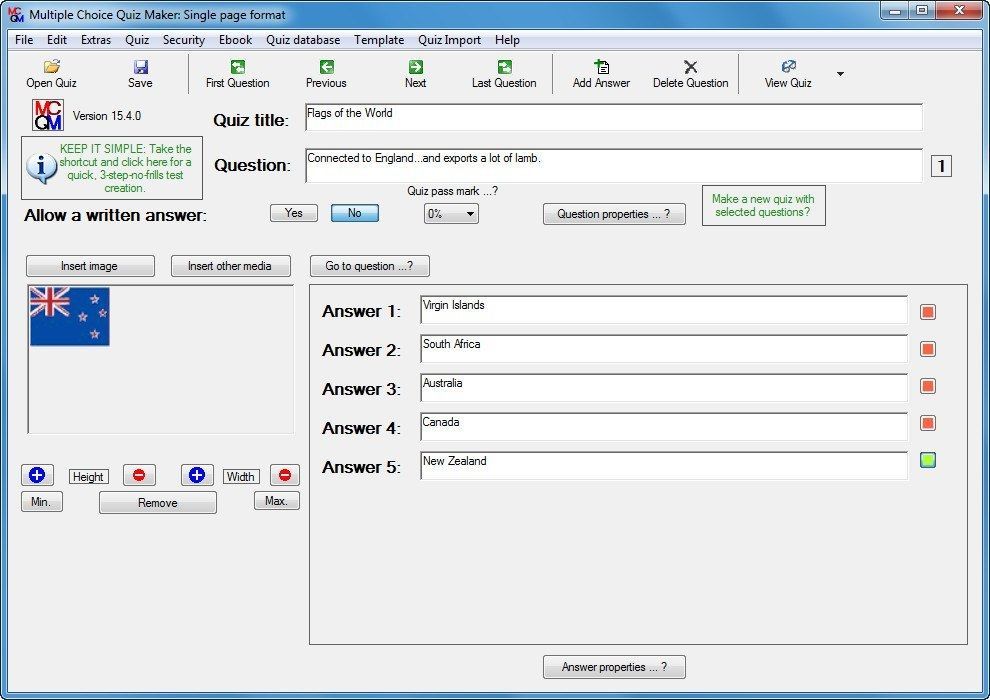Go to the Previous question
The width and height of the screenshot is (990, 700).
[x=325, y=73]
